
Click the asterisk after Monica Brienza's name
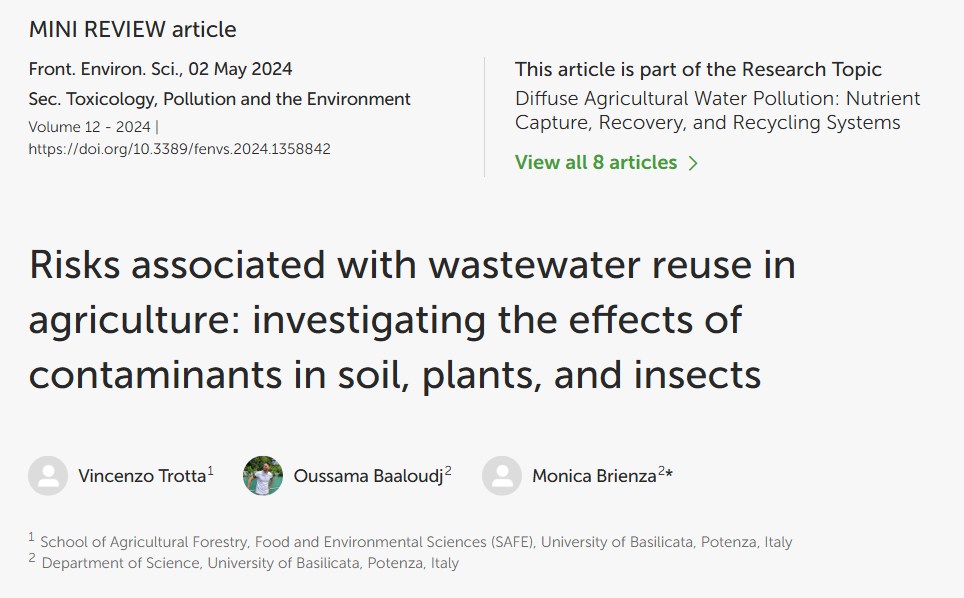coord(670,474)
